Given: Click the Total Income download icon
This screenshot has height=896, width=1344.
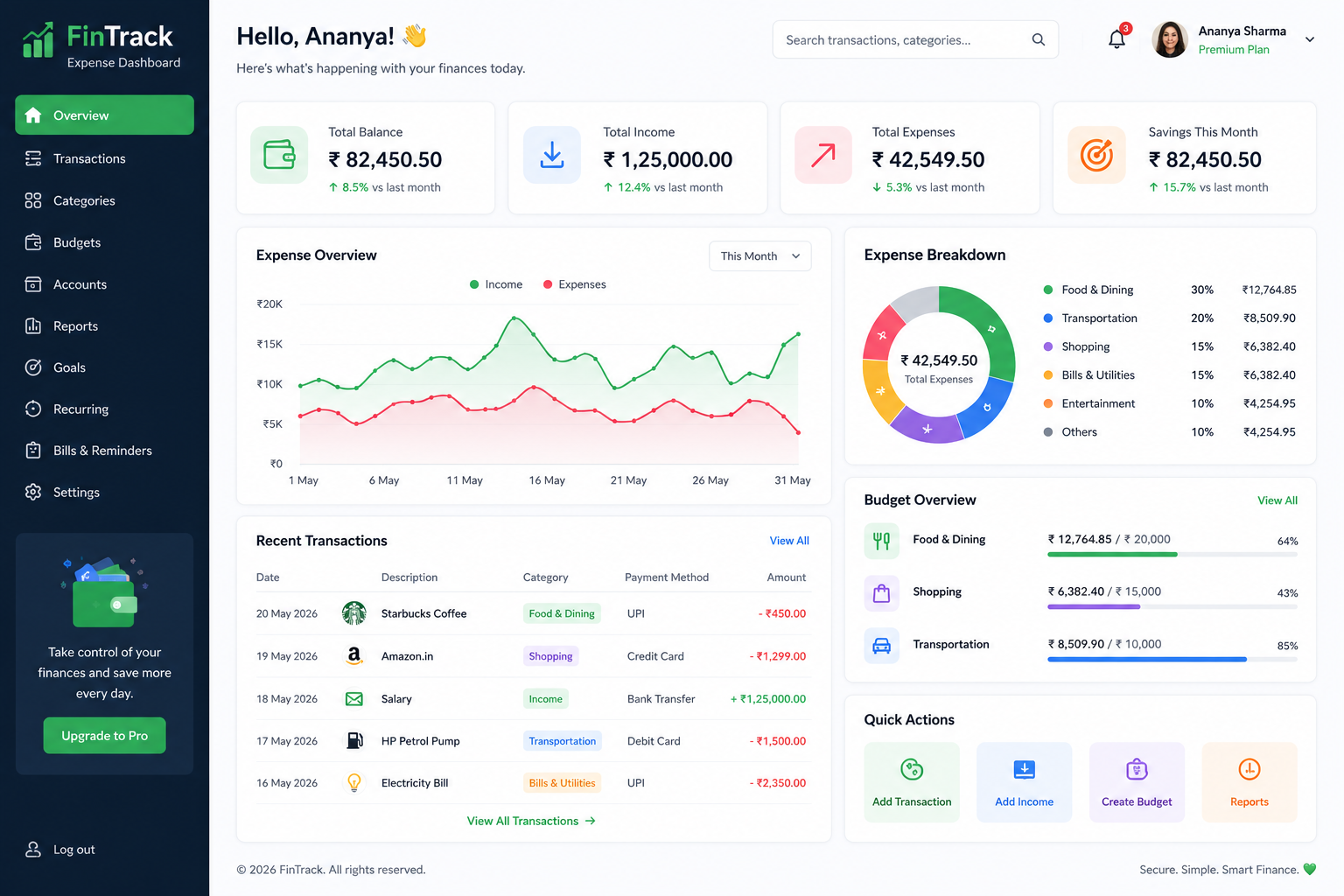Looking at the screenshot, I should tap(552, 155).
